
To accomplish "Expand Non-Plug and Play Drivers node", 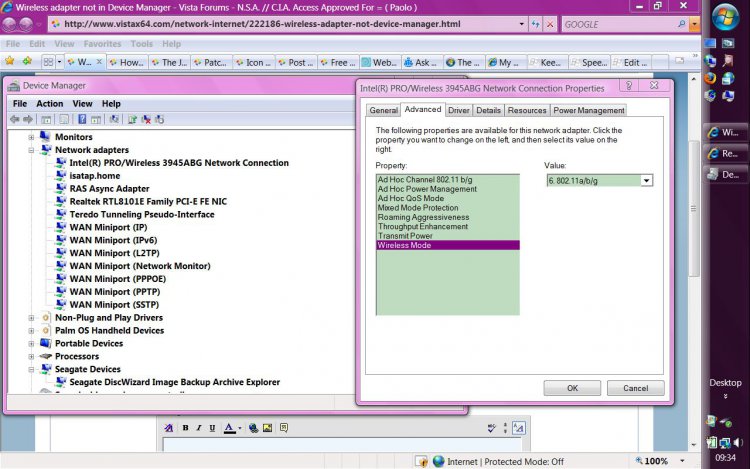I will tap(31, 318).
